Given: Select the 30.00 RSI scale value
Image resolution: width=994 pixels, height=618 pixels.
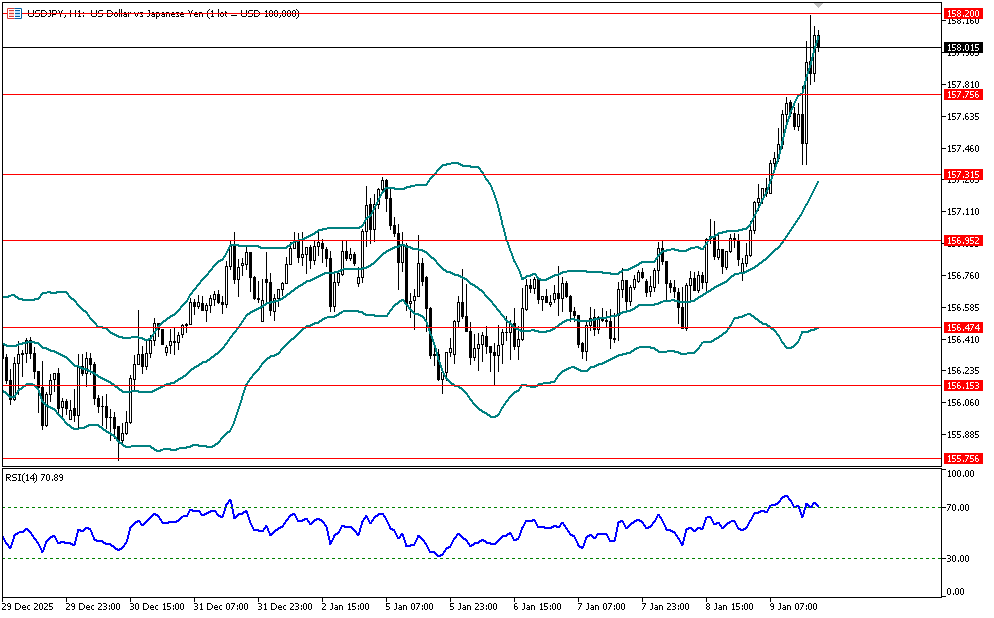Looking at the screenshot, I should (960, 558).
